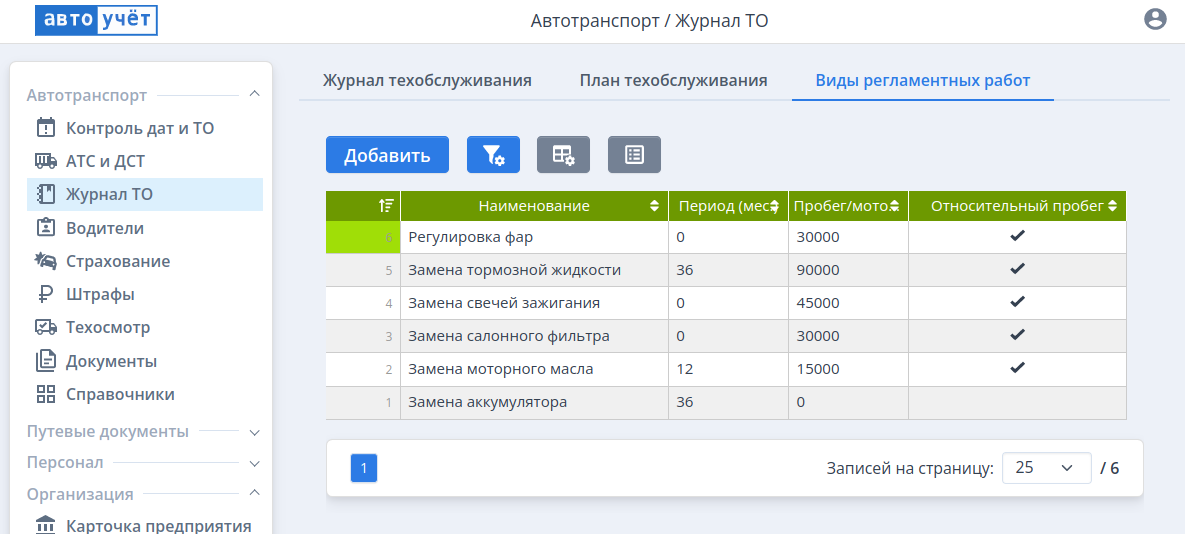
Task: Switch to План техобслуживания tab
Action: [673, 80]
